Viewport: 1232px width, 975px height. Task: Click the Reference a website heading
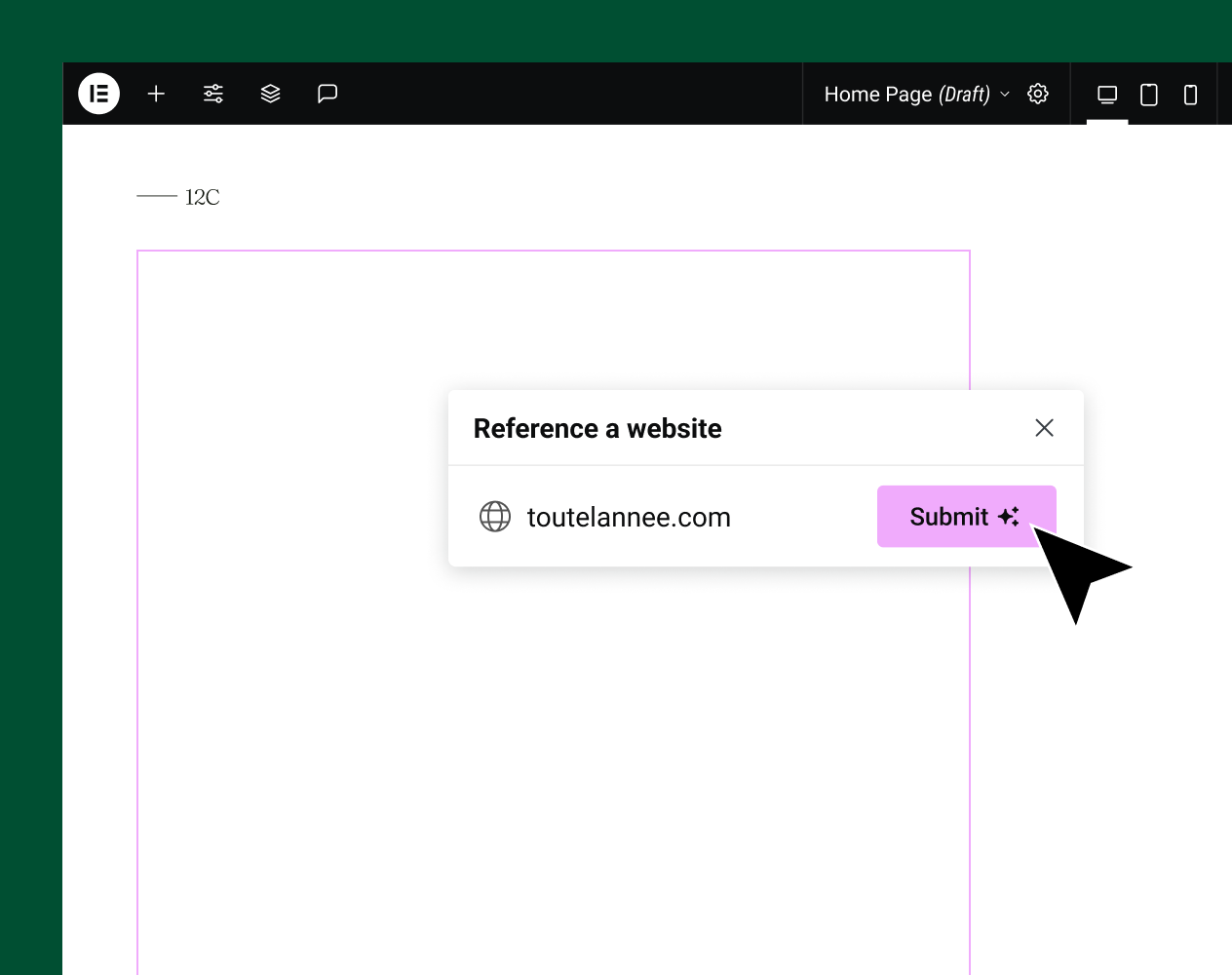597,428
